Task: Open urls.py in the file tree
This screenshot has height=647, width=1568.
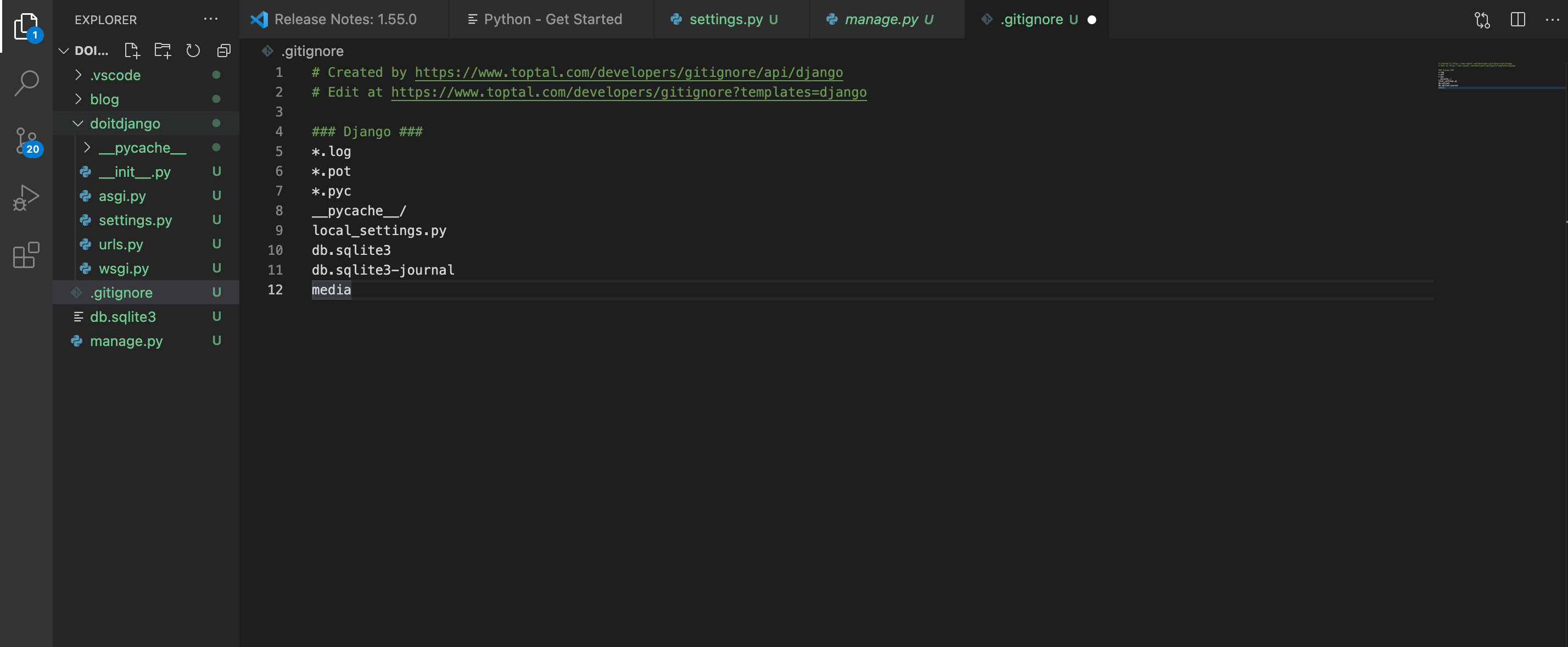Action: coord(121,244)
